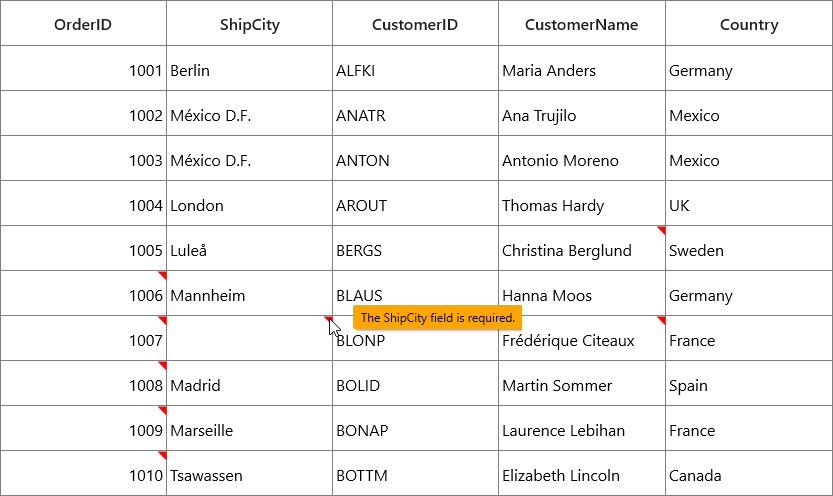Click error marker on Frédérique Citeaux cell
The height and width of the screenshot is (496, 833).
(x=662, y=320)
